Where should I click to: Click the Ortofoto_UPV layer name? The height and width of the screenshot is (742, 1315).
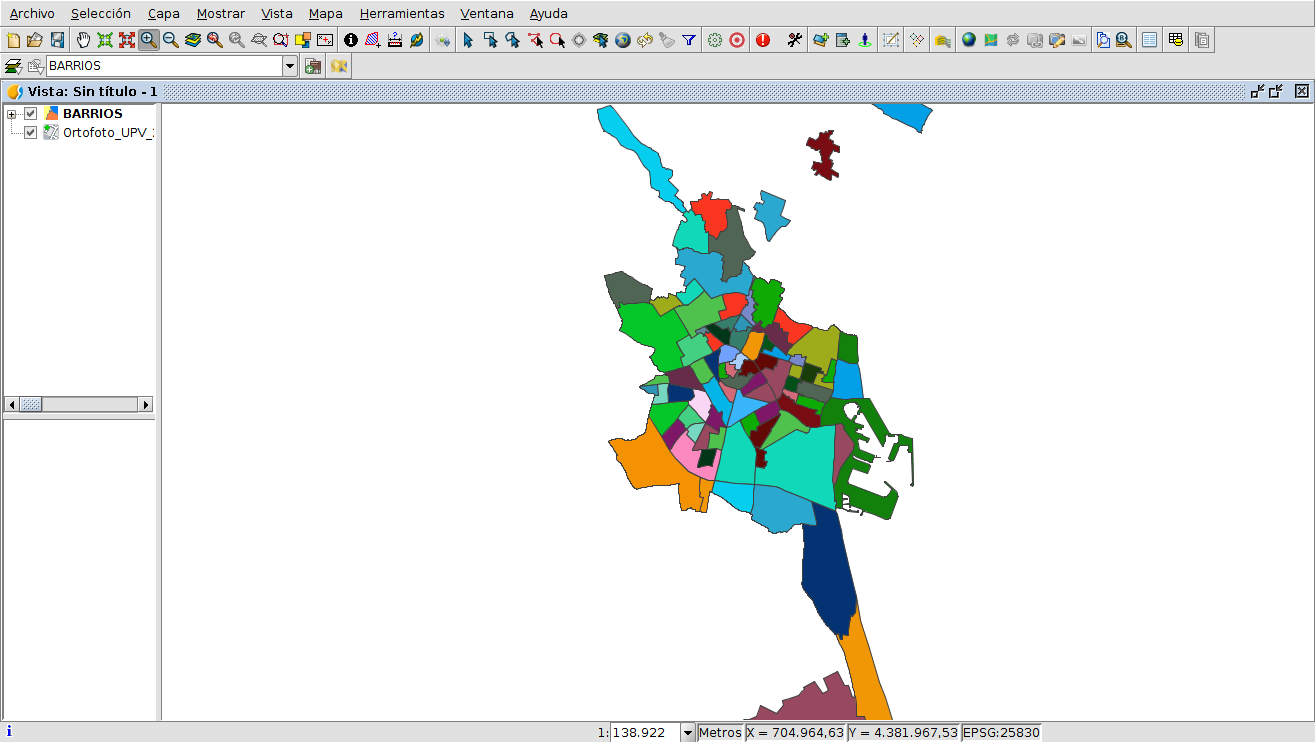[107, 133]
